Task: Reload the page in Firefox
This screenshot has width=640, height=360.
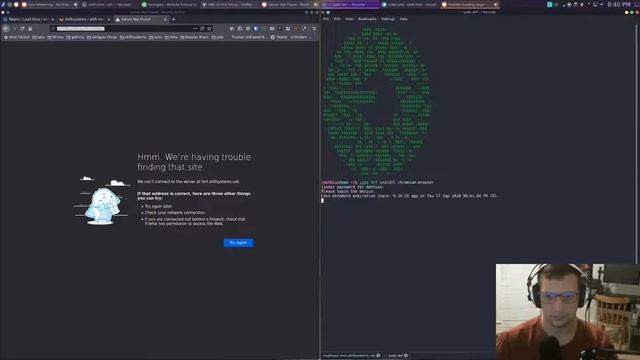Action: 22,29
